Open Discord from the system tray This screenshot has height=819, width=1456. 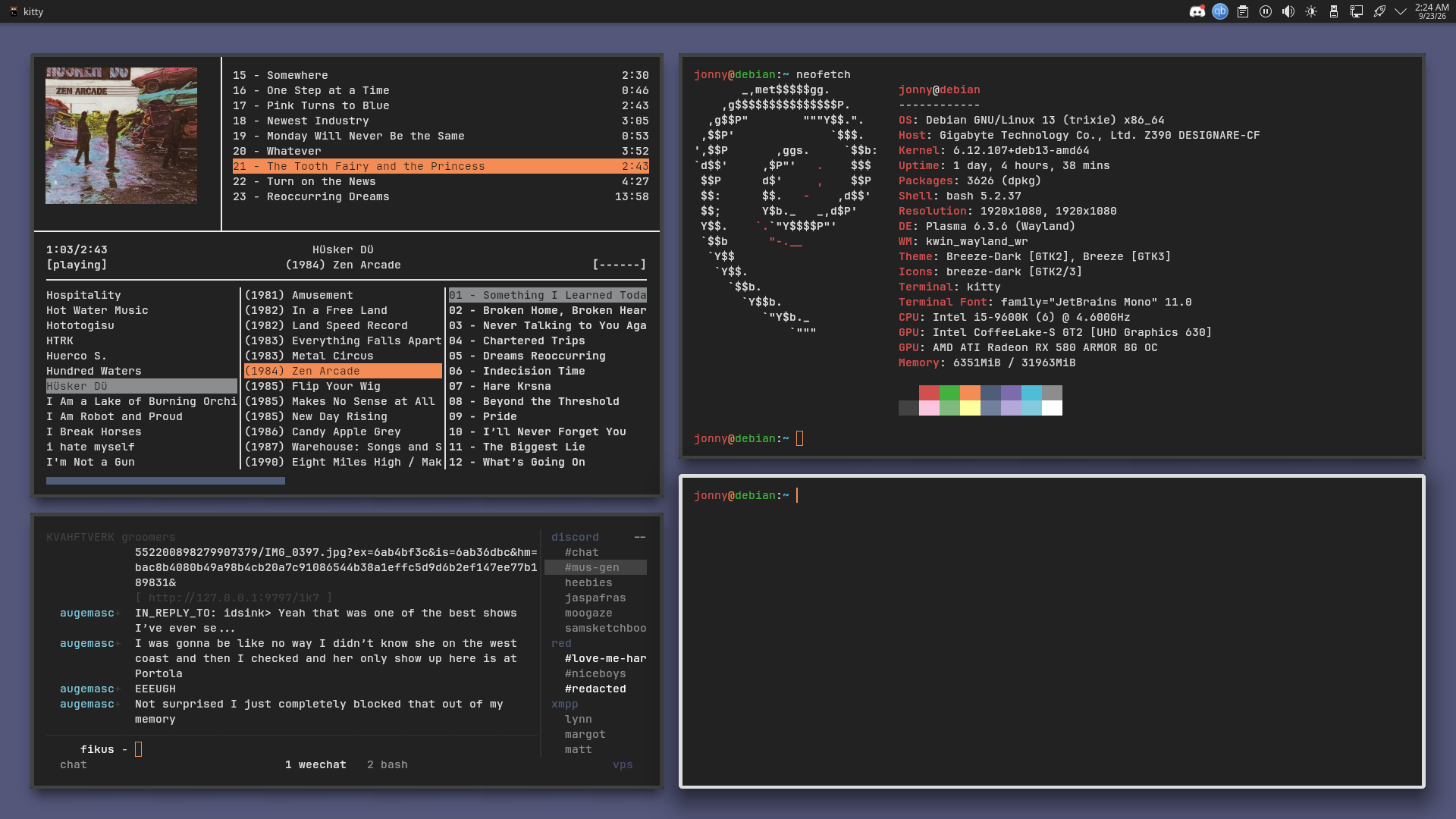(x=1197, y=11)
